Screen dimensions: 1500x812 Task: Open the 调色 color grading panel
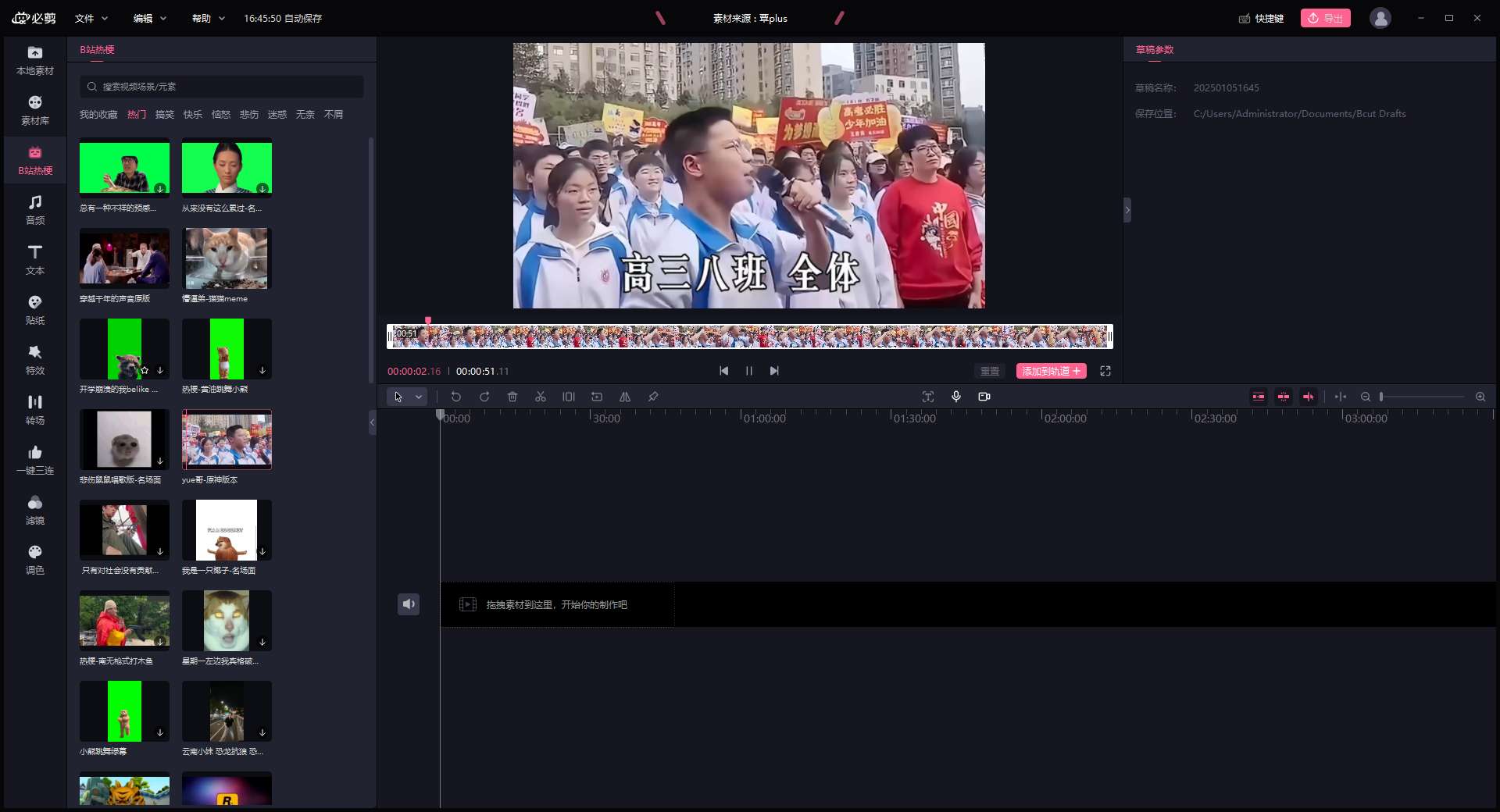click(x=35, y=561)
